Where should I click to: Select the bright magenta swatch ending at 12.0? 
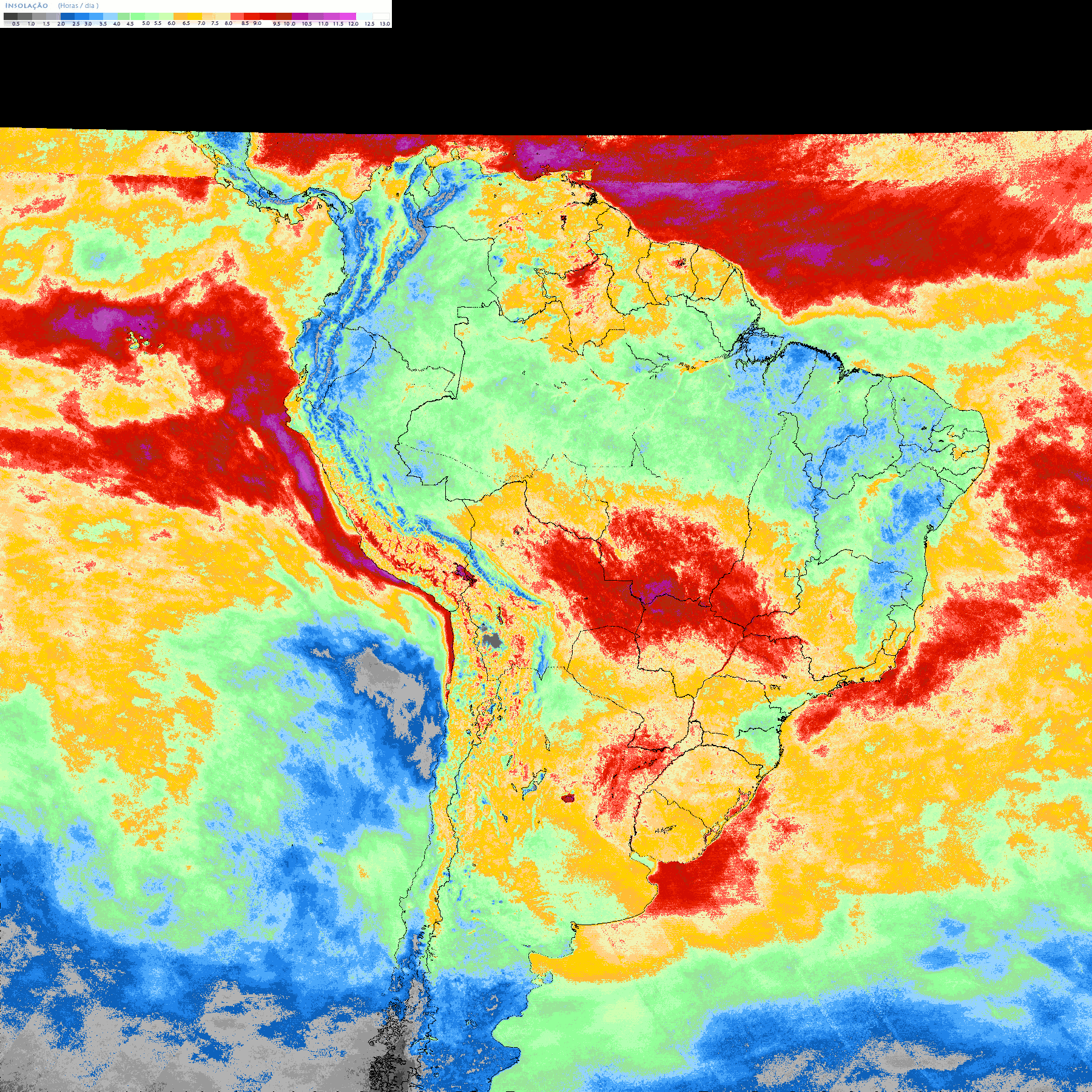coord(348,16)
